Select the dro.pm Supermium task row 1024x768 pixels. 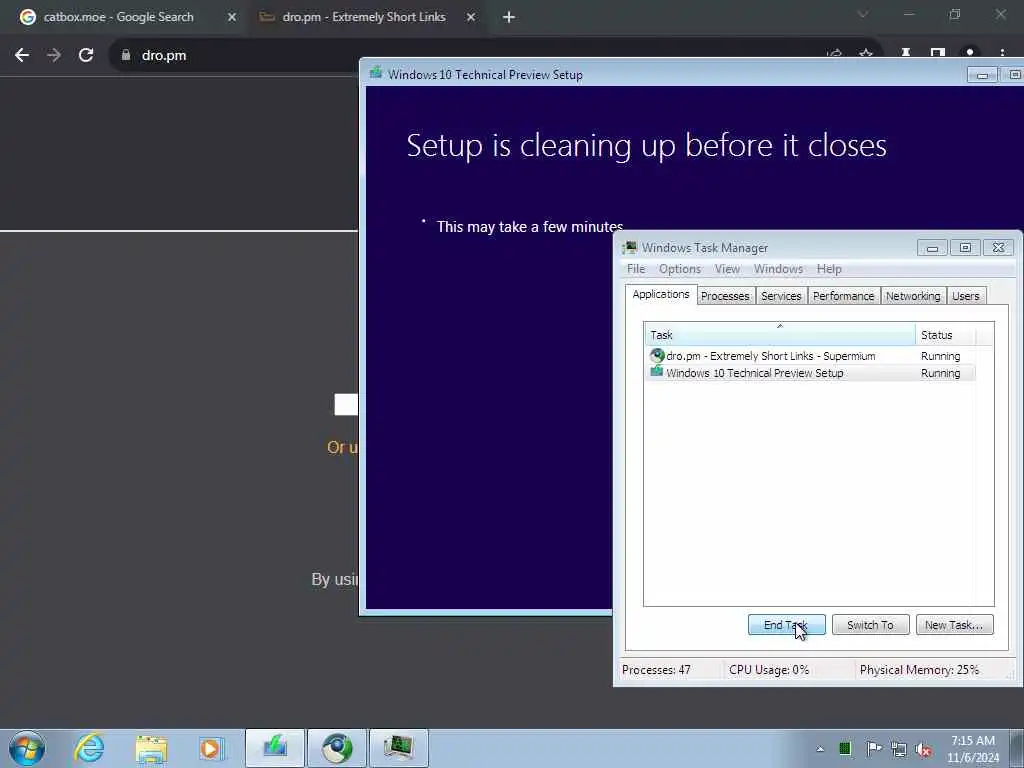(810, 356)
